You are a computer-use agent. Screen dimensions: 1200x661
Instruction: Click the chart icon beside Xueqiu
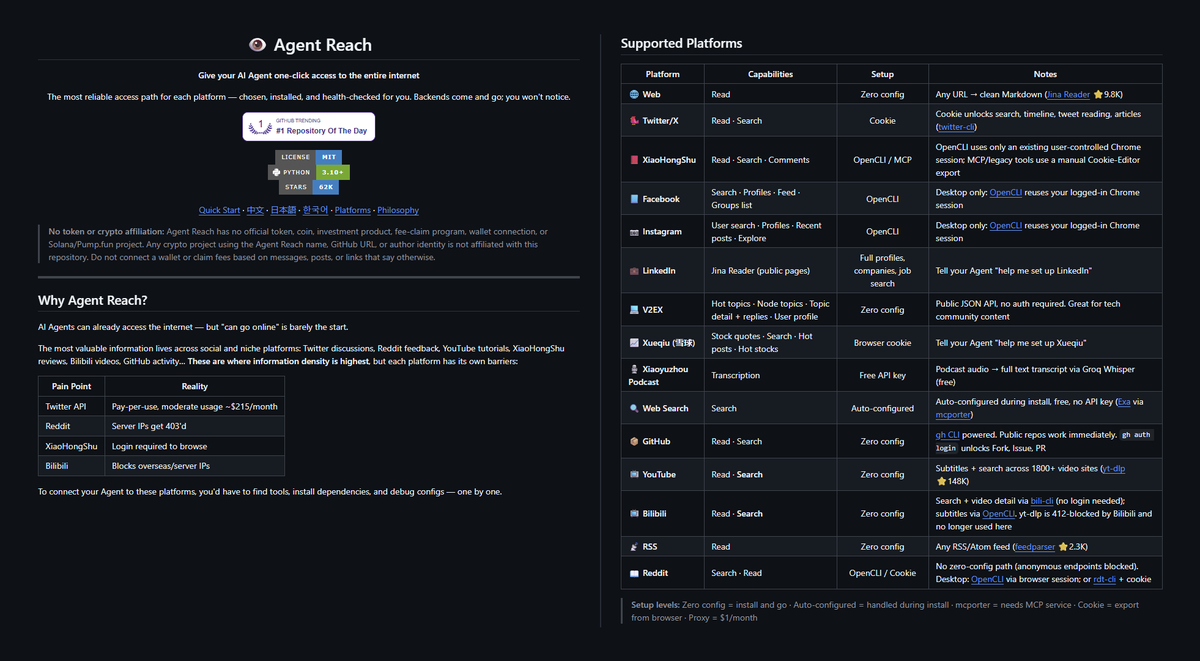tap(634, 343)
